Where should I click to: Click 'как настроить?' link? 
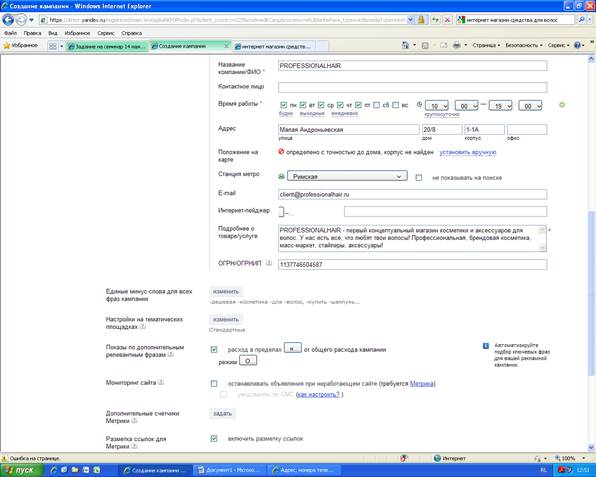(318, 395)
